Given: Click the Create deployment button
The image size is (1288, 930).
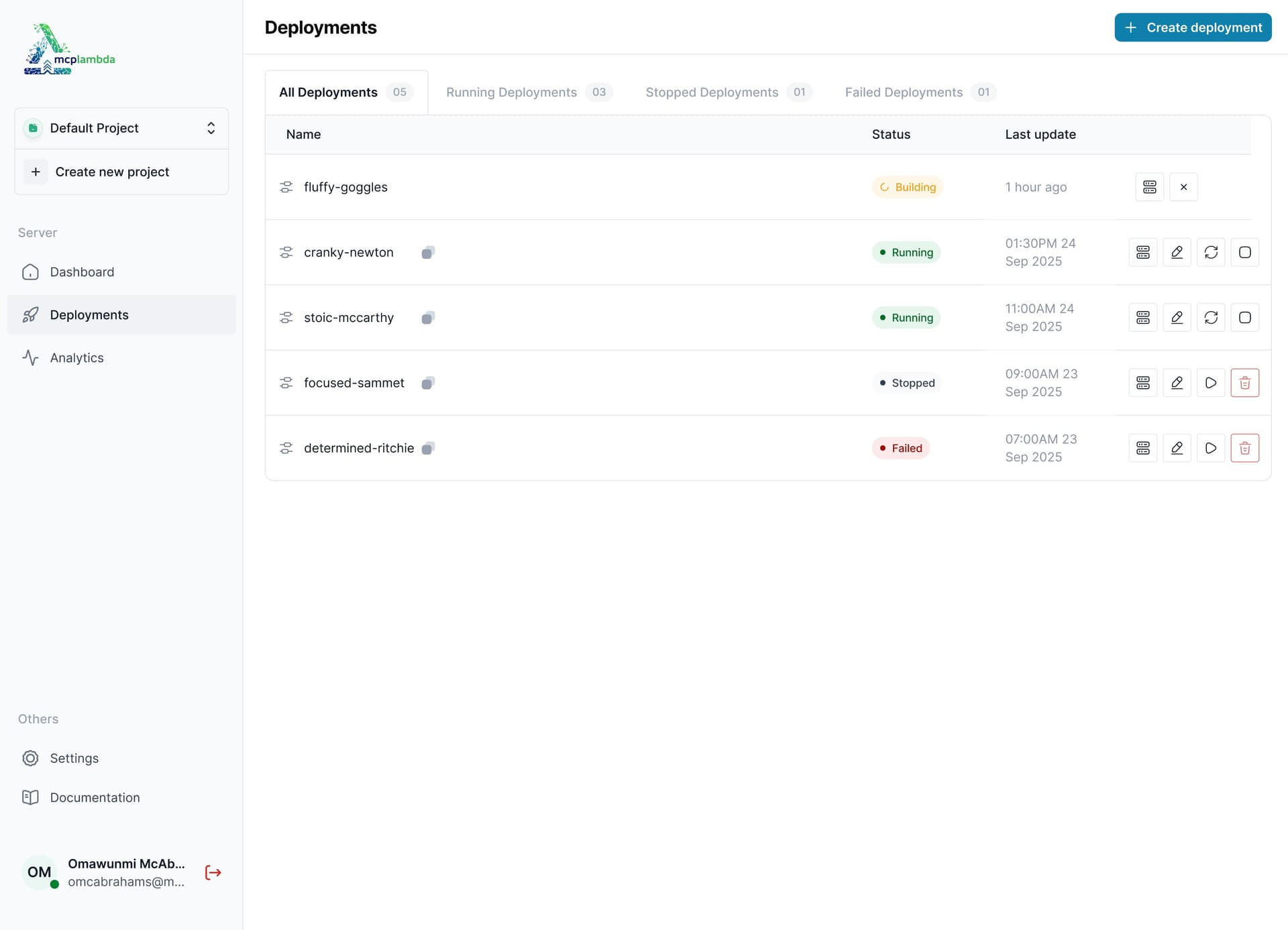Looking at the screenshot, I should (1193, 27).
